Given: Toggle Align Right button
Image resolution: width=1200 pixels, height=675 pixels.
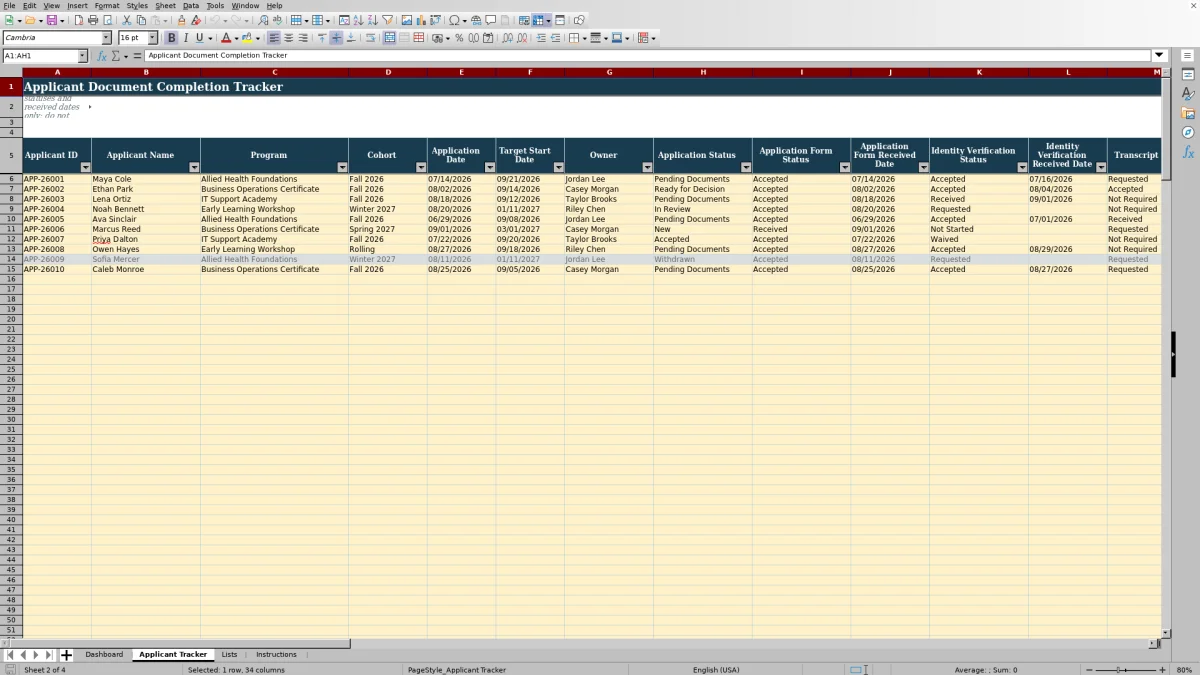Looking at the screenshot, I should pyautogui.click(x=303, y=38).
